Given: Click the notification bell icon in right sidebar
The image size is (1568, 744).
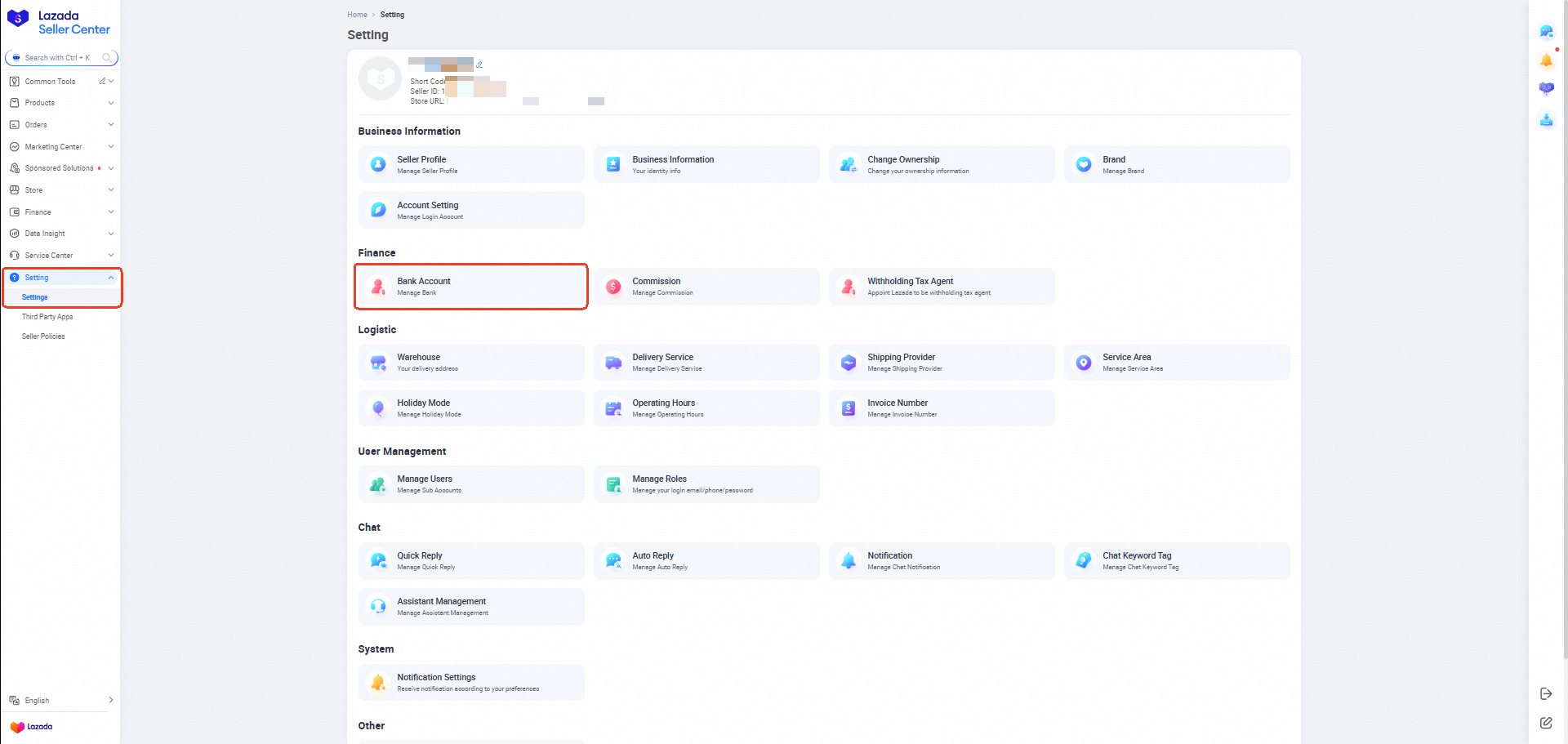Looking at the screenshot, I should 1546,60.
